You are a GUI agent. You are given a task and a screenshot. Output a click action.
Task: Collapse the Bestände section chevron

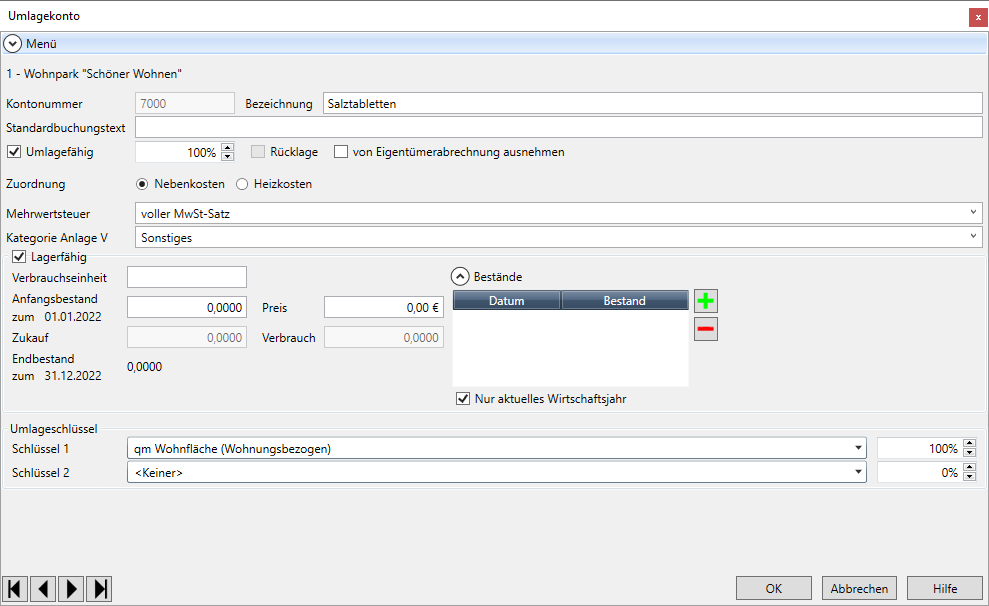[460, 277]
